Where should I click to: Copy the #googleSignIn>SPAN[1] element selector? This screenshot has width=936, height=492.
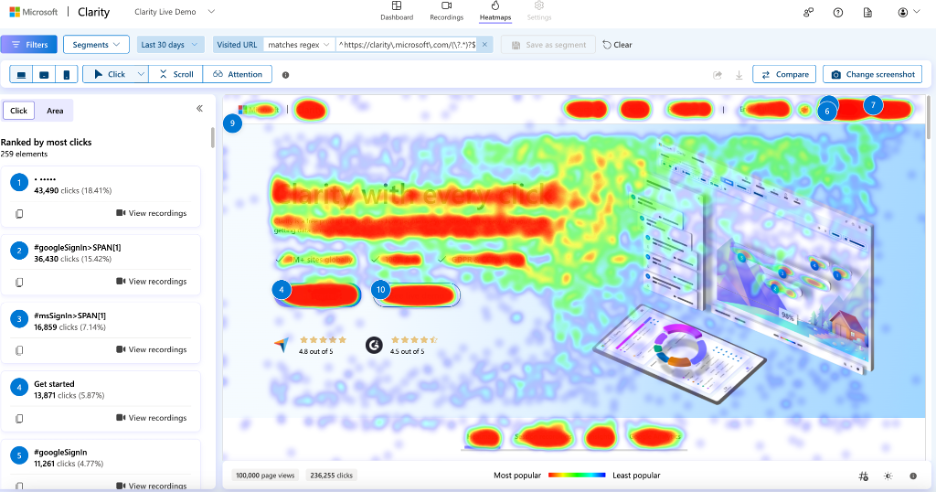tap(19, 282)
